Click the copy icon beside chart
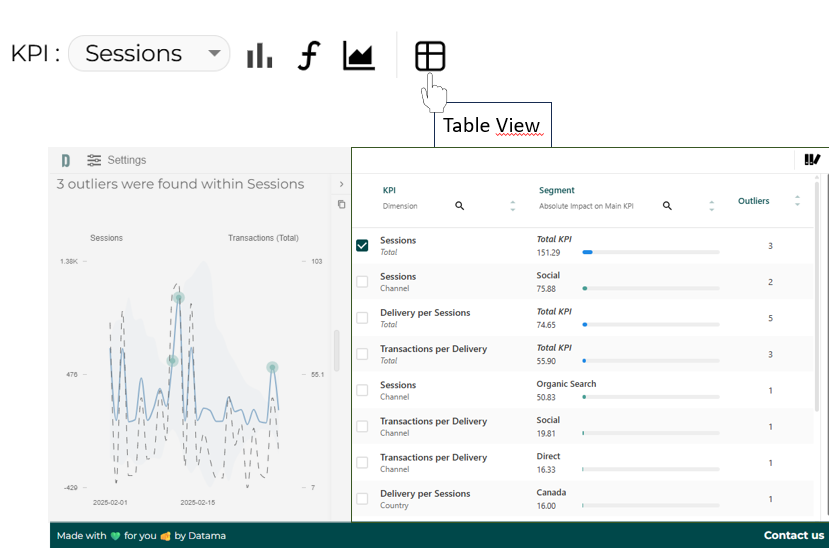The height and width of the screenshot is (548, 829). pyautogui.click(x=342, y=204)
